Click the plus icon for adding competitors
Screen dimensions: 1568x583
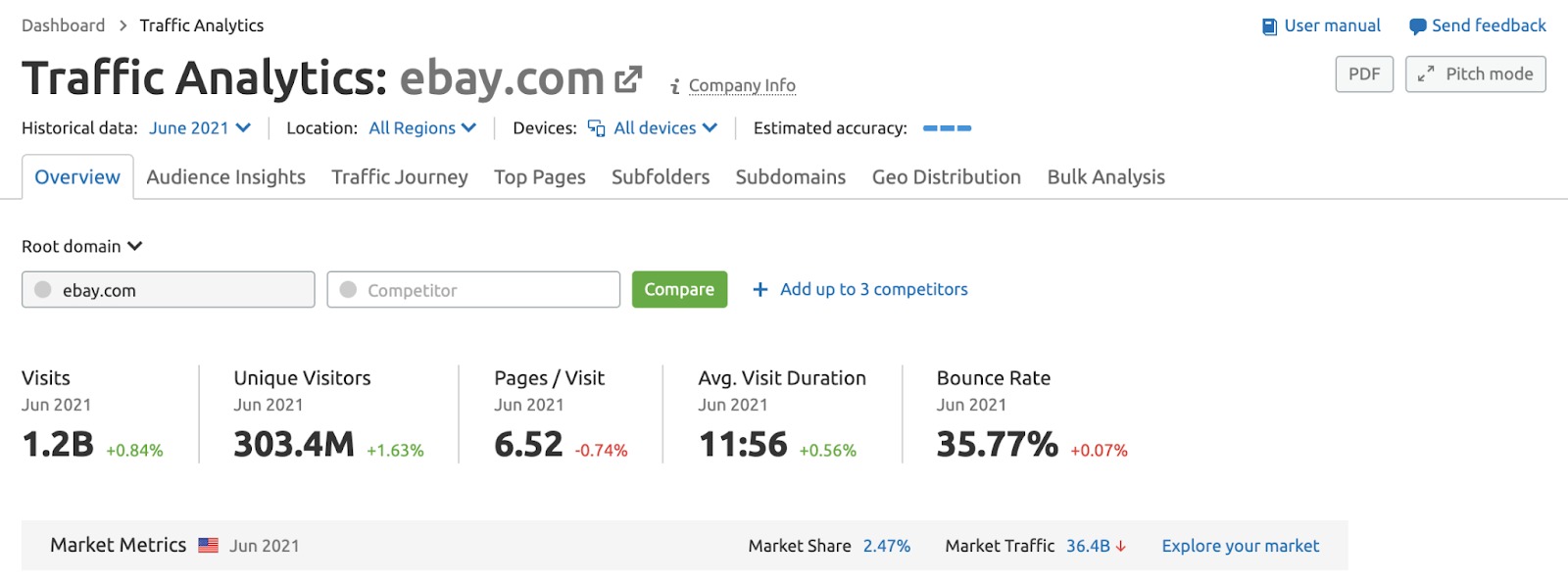click(x=759, y=289)
